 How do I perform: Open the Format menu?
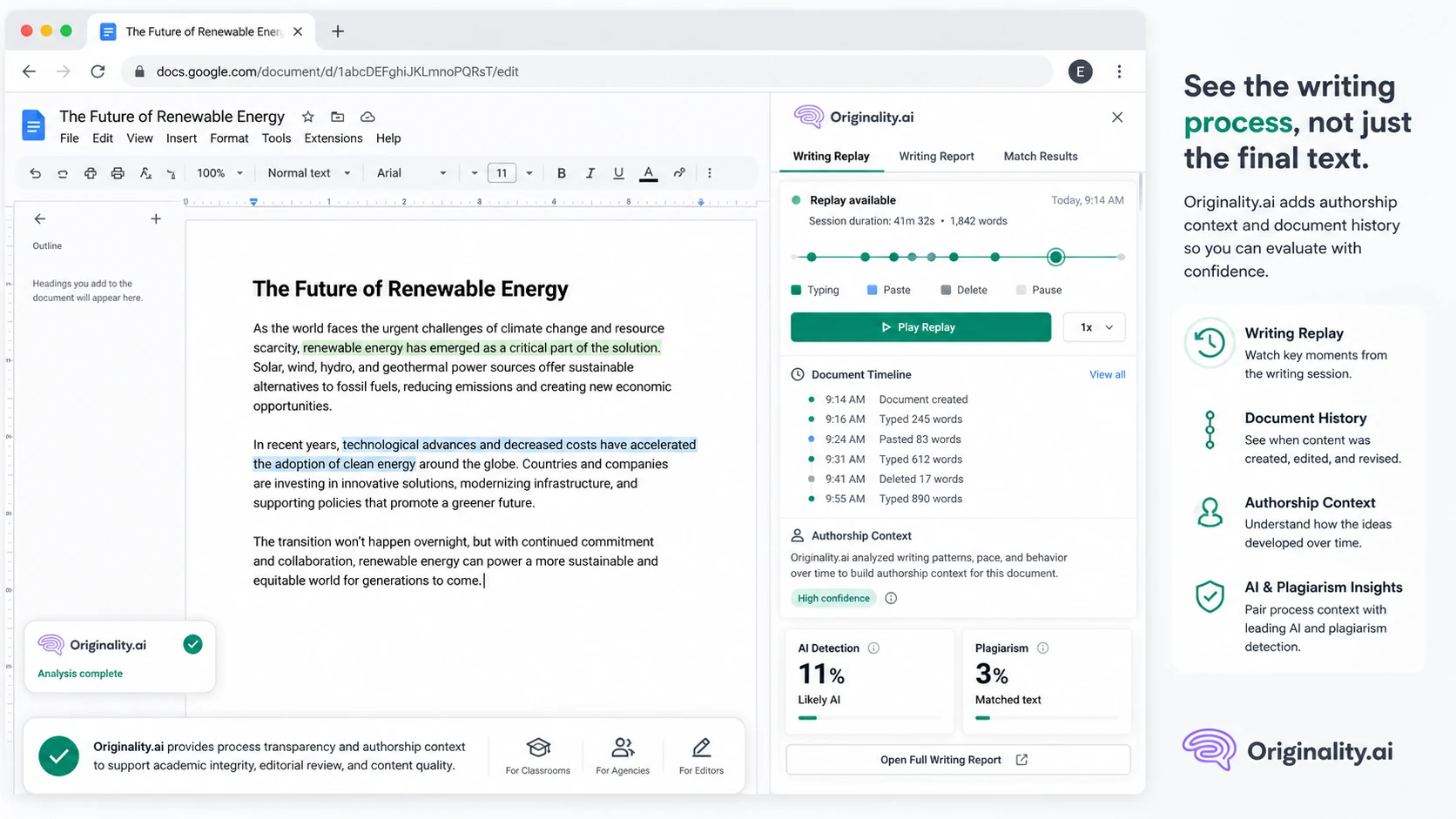point(229,138)
